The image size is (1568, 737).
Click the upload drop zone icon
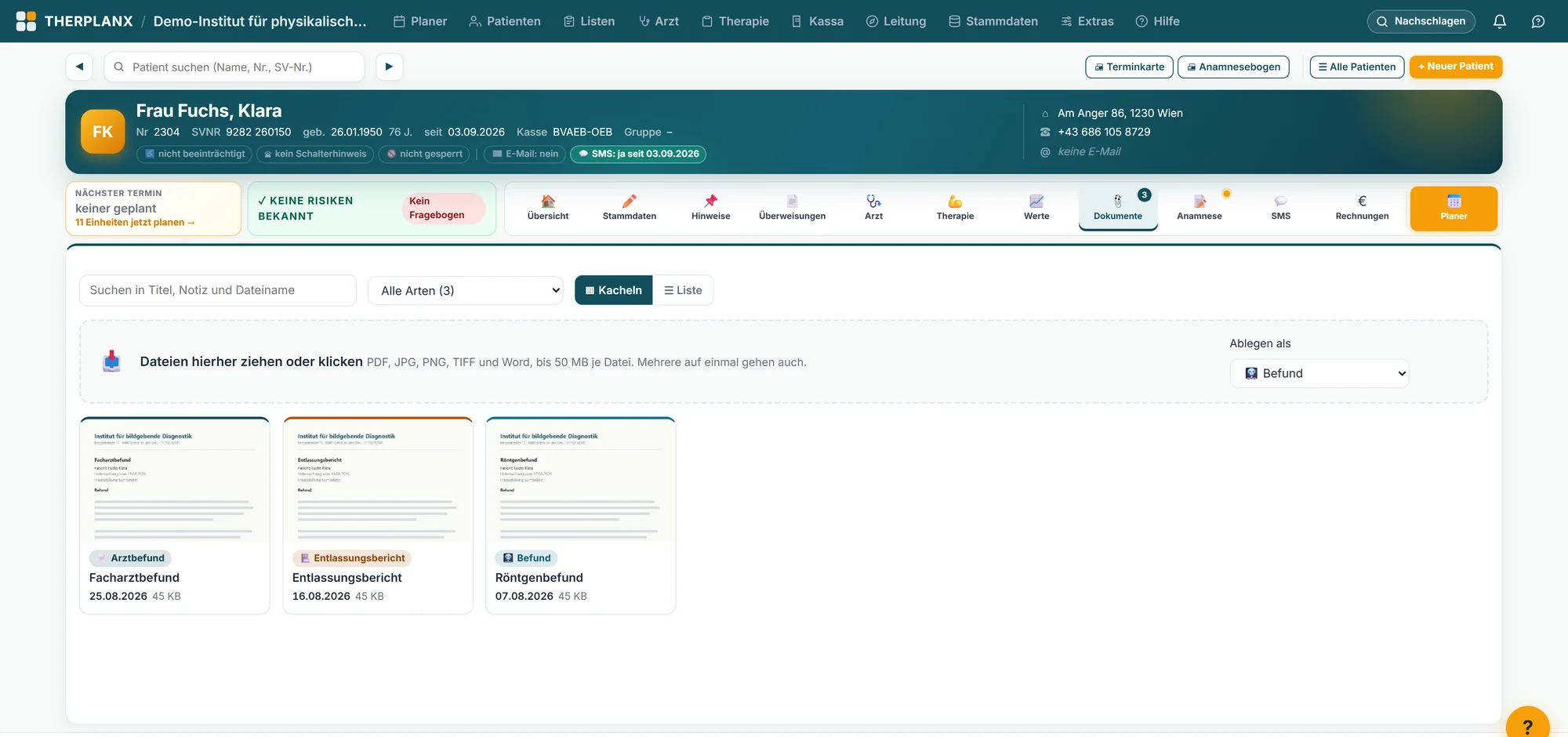[x=111, y=361]
